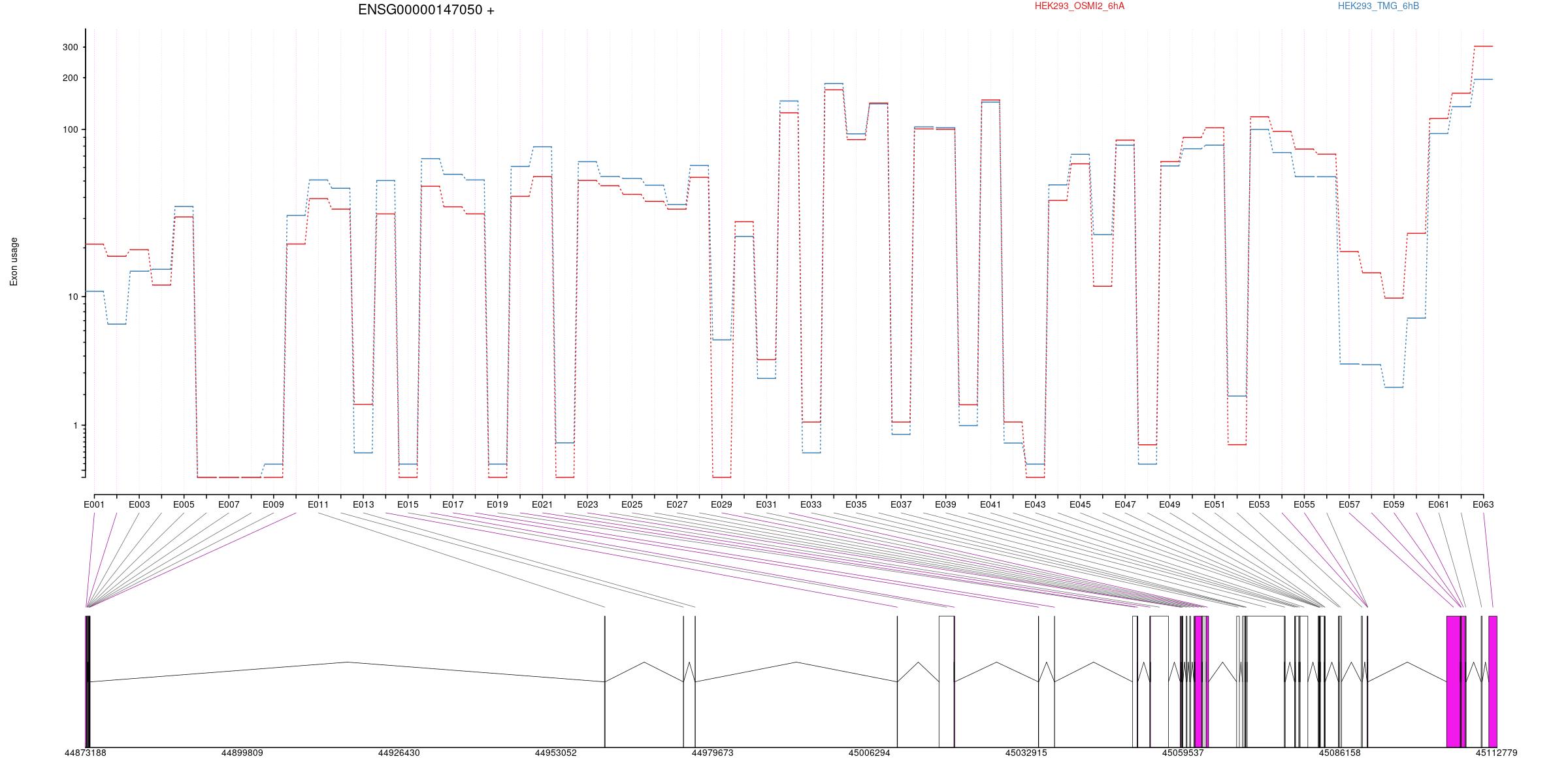
Task: Click the blue E063 usage segment near 200
Action: coord(1483,79)
